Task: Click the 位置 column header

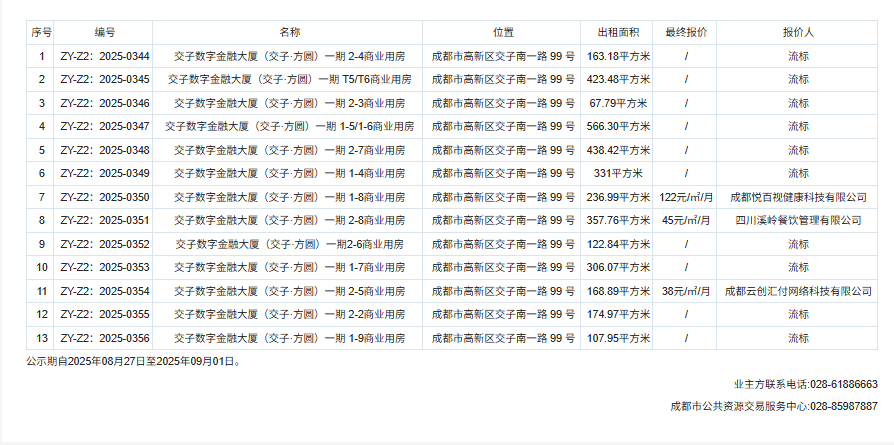Action: 503,33
